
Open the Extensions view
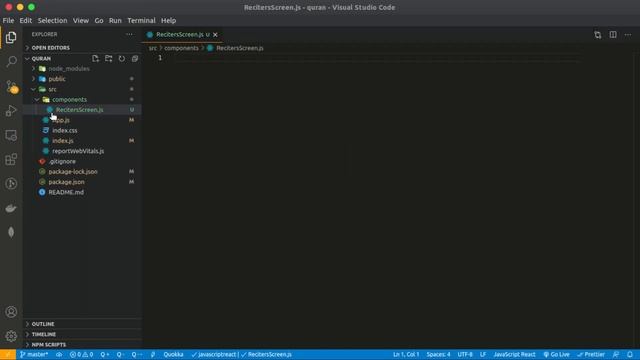coord(11,160)
